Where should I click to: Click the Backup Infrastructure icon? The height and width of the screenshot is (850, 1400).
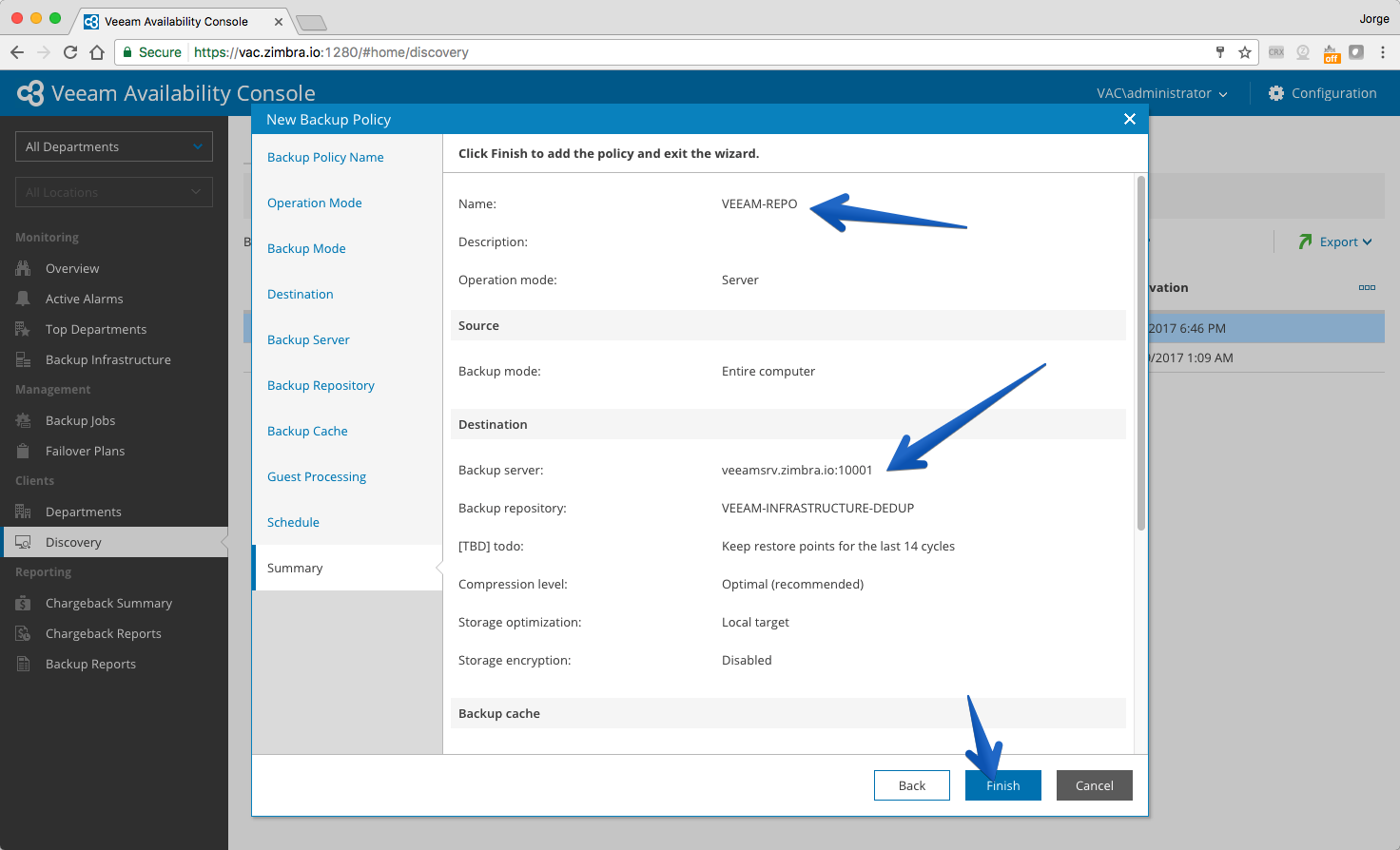click(23, 359)
